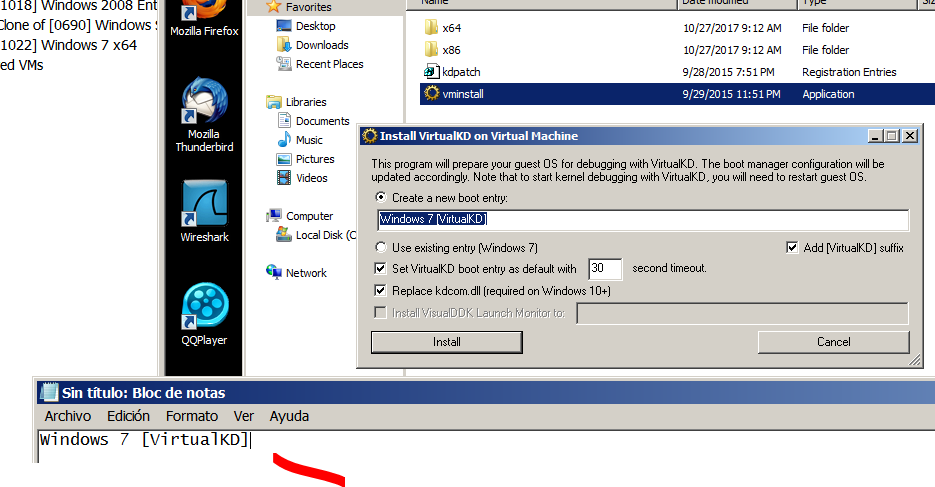Open the Archivo menu in Notepad
Viewport: 935px width, 487px height.
67,416
